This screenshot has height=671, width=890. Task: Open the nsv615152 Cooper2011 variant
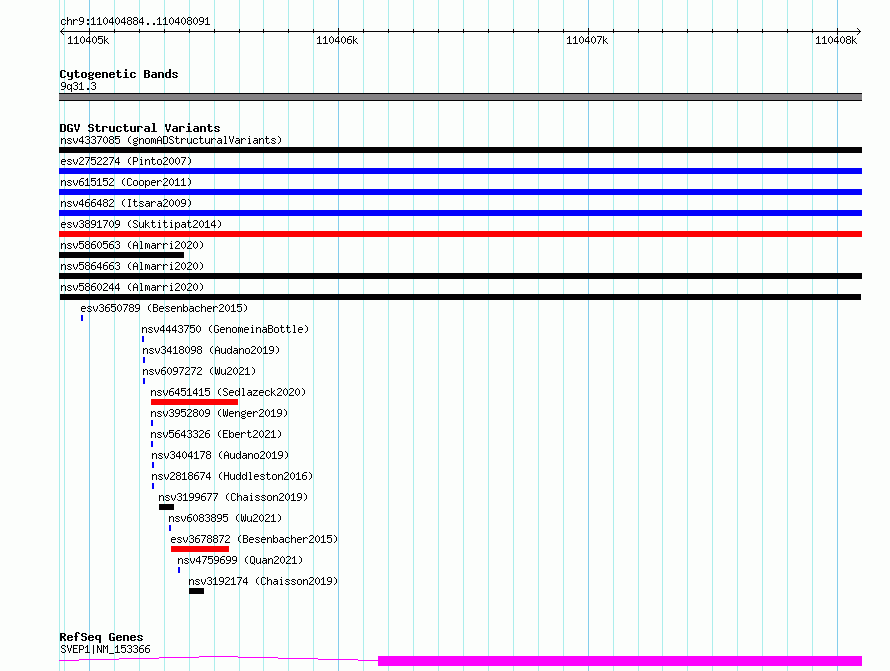tap(126, 182)
